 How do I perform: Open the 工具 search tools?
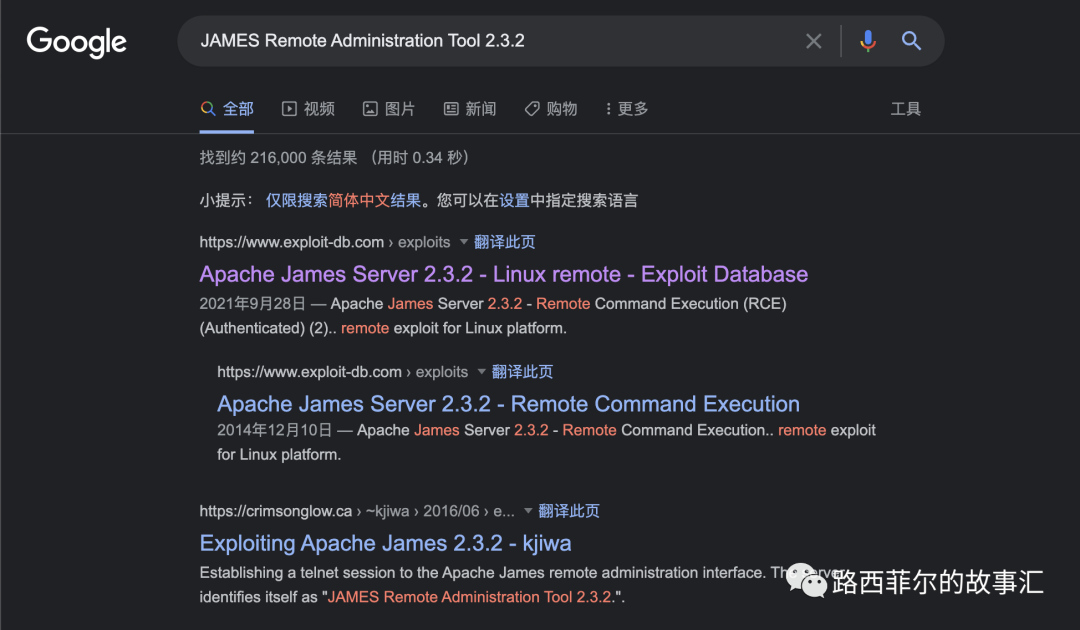pyautogui.click(x=905, y=109)
